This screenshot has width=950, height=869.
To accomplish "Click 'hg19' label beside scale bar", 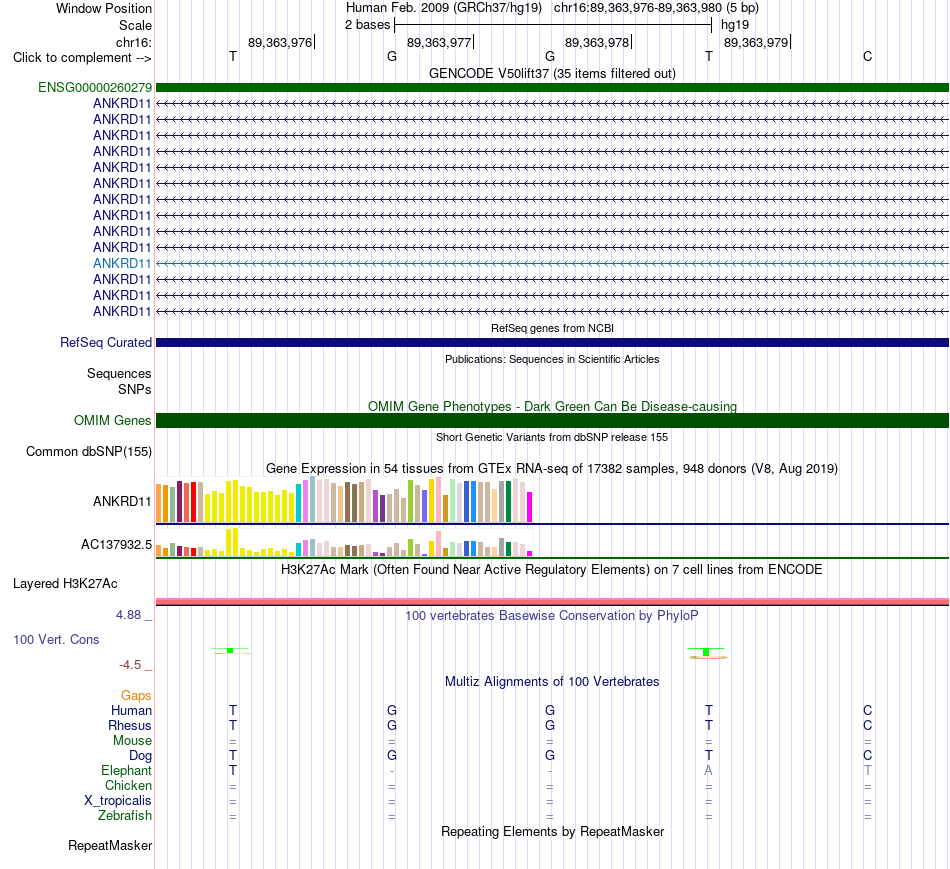I will click(x=735, y=25).
